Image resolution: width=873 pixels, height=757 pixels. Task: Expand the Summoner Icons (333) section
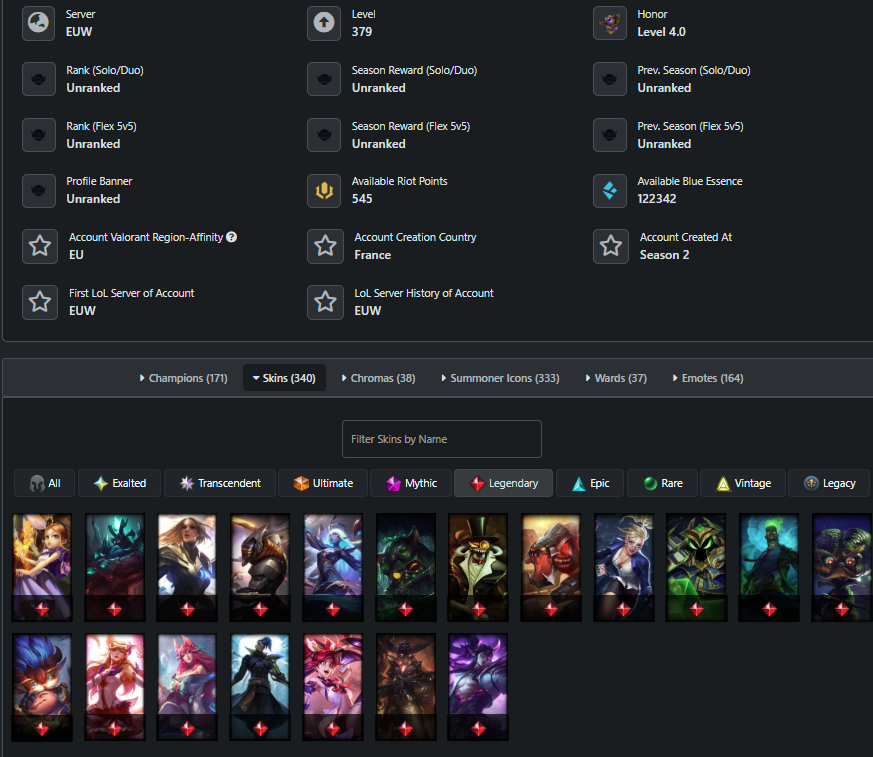[500, 378]
